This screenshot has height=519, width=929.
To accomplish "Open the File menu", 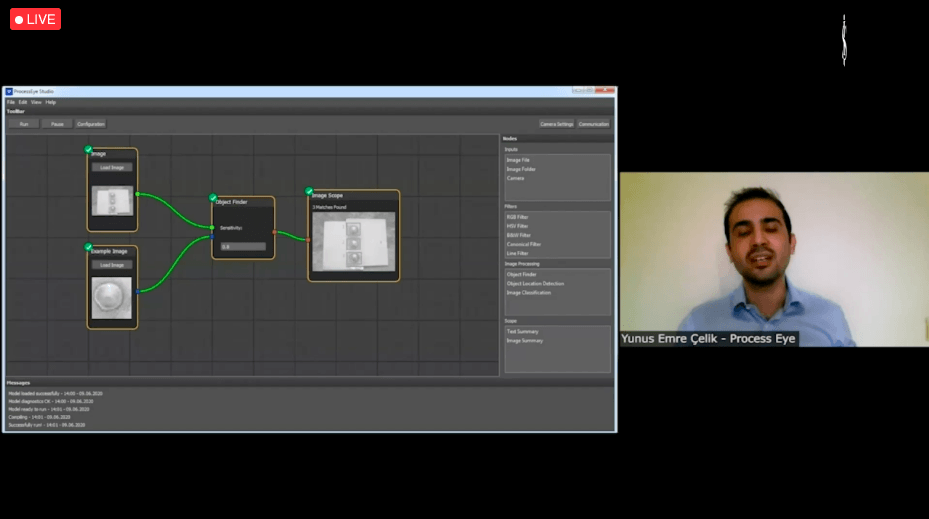I will pos(11,102).
